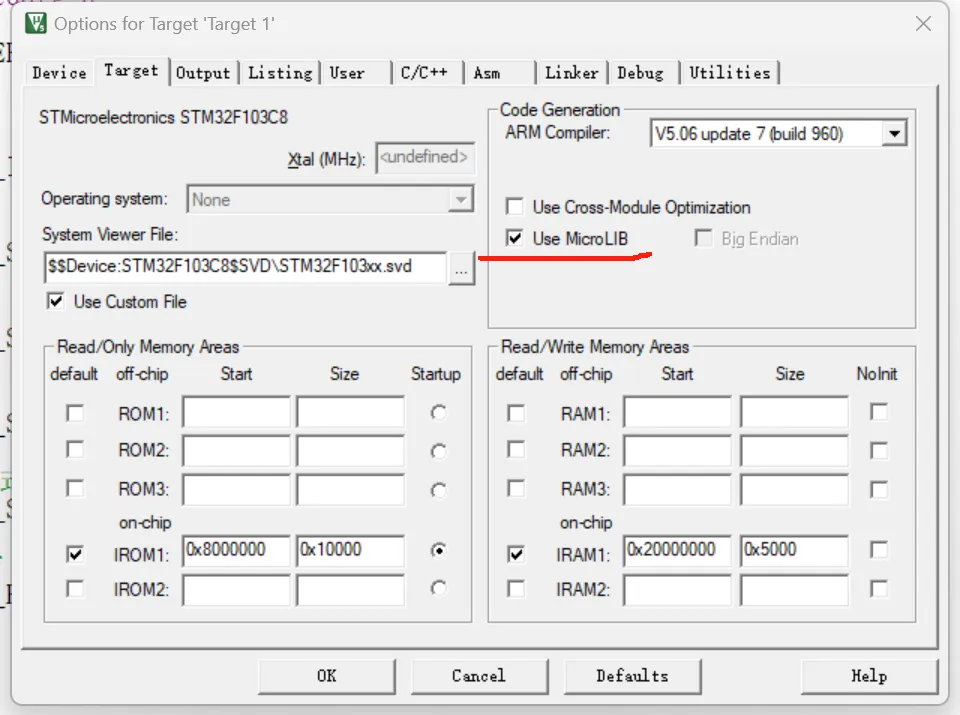Check the IROM2 default checkbox

click(75, 589)
